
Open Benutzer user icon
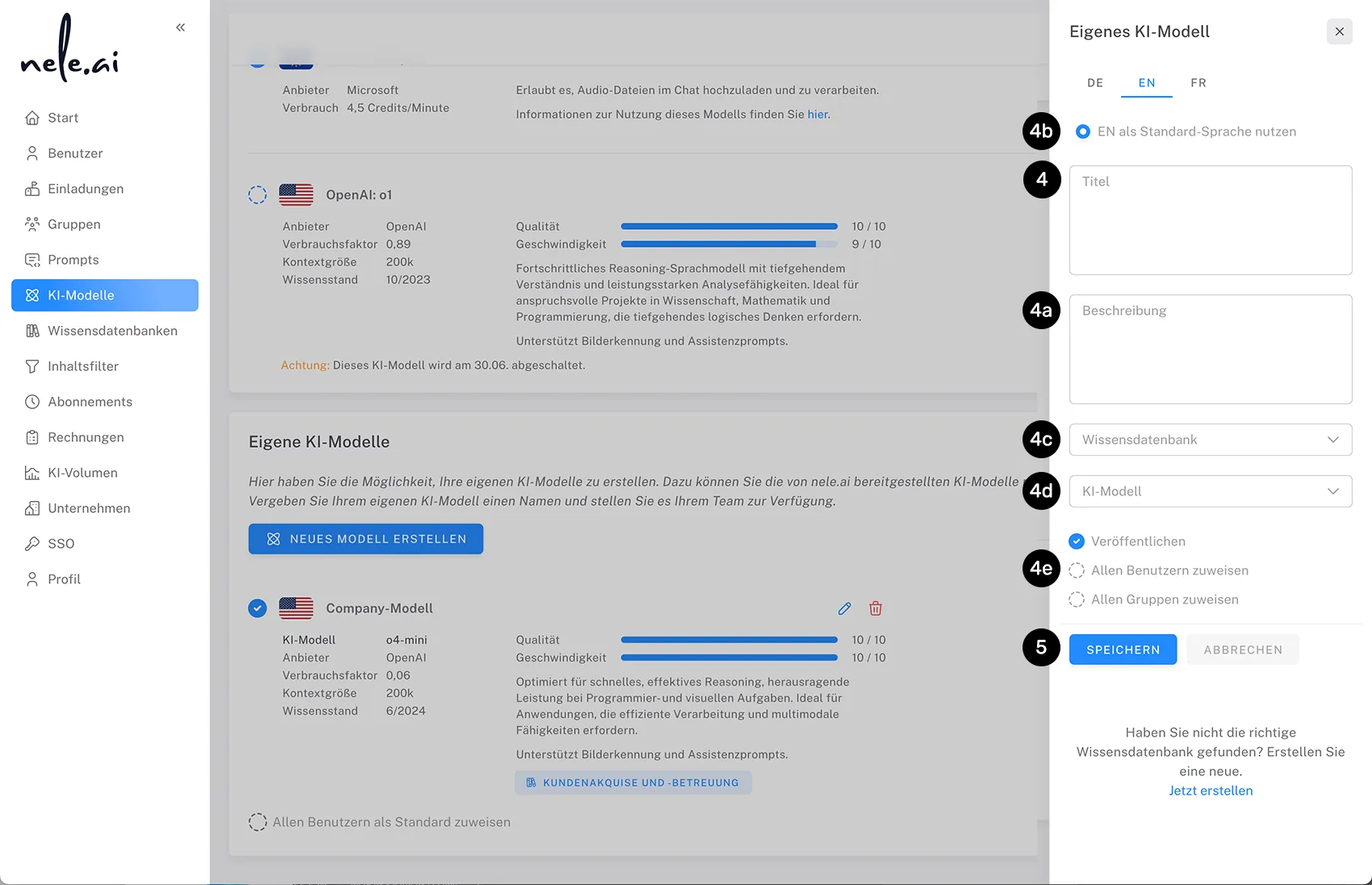click(32, 153)
